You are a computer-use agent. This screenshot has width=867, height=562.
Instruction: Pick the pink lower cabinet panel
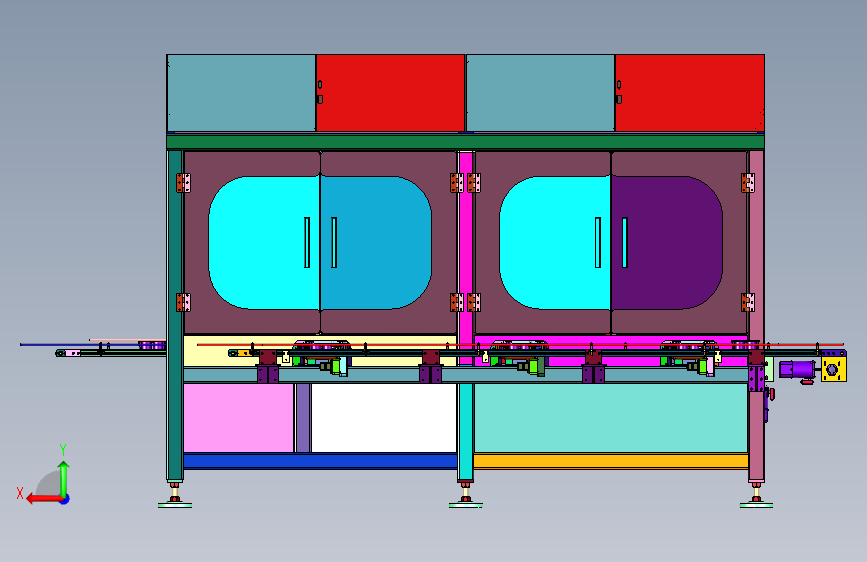238,418
